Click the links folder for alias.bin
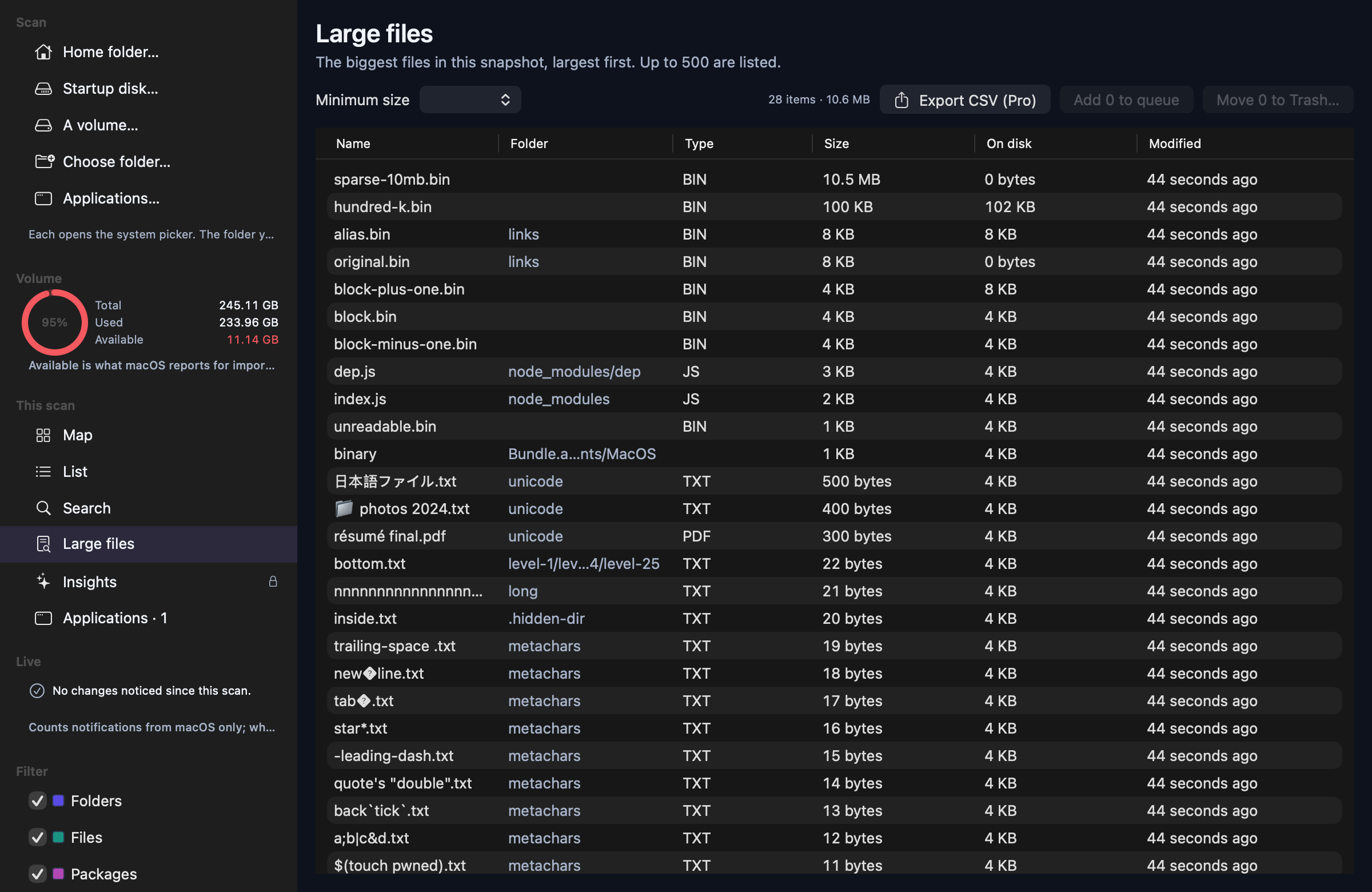Image resolution: width=1372 pixels, height=892 pixels. (x=523, y=234)
